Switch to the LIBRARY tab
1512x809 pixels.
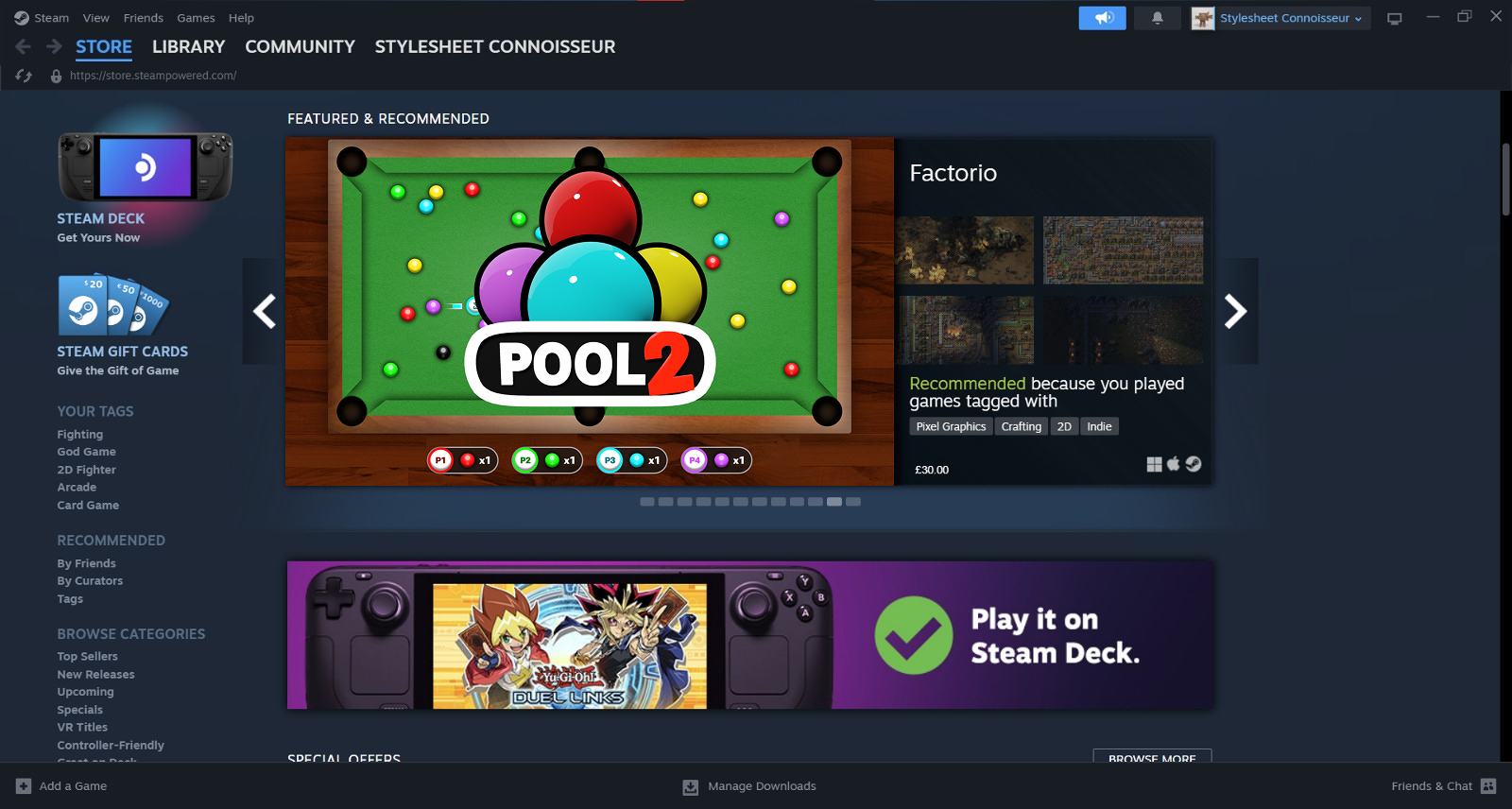coord(189,46)
